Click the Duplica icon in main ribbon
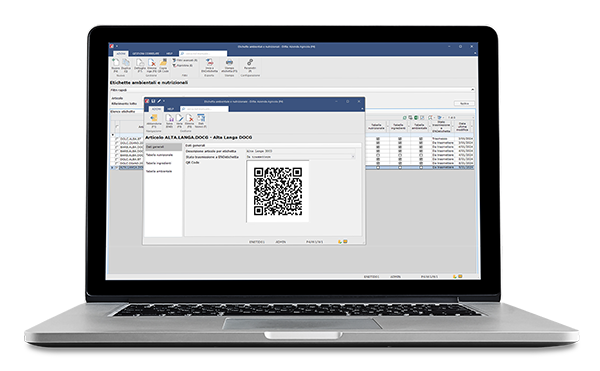The height and width of the screenshot is (371, 600). tap(126, 63)
